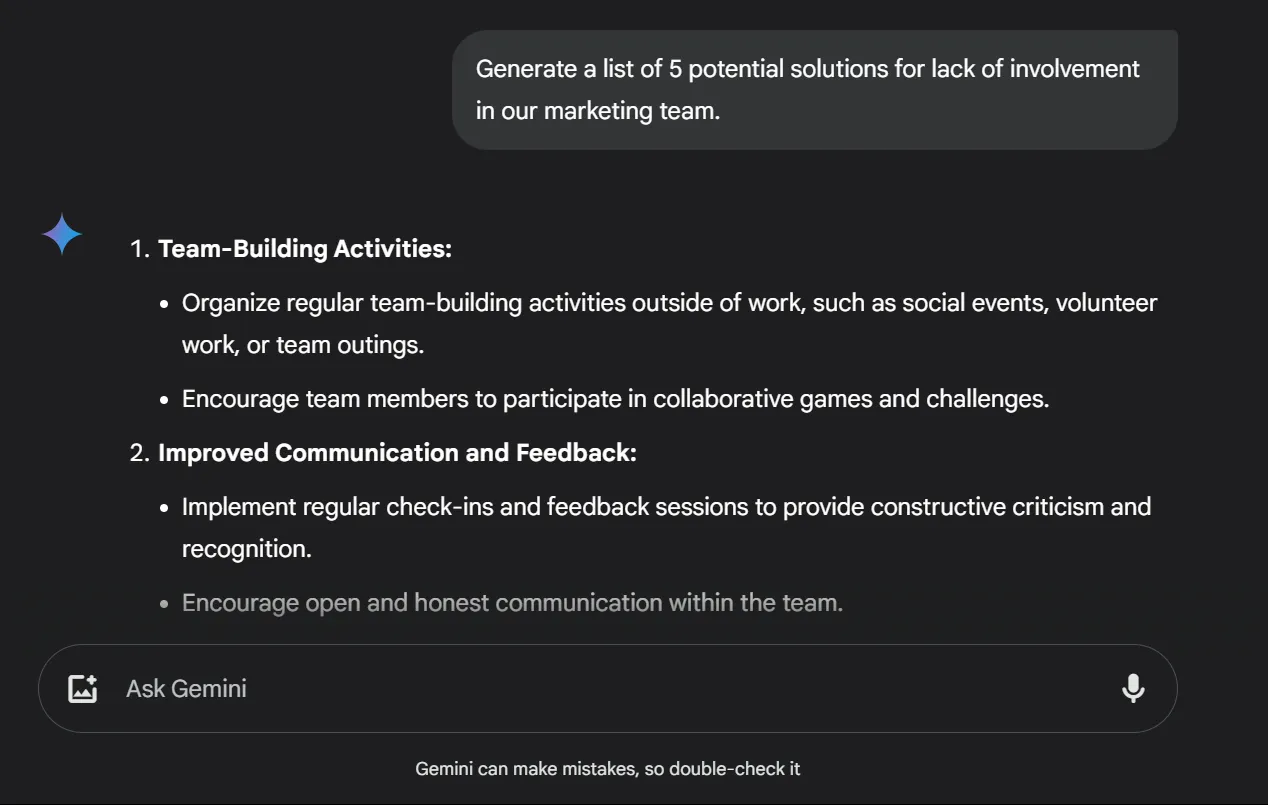Click the Gemini can make mistakes disclaimer
The width and height of the screenshot is (1268, 805).
tap(608, 769)
